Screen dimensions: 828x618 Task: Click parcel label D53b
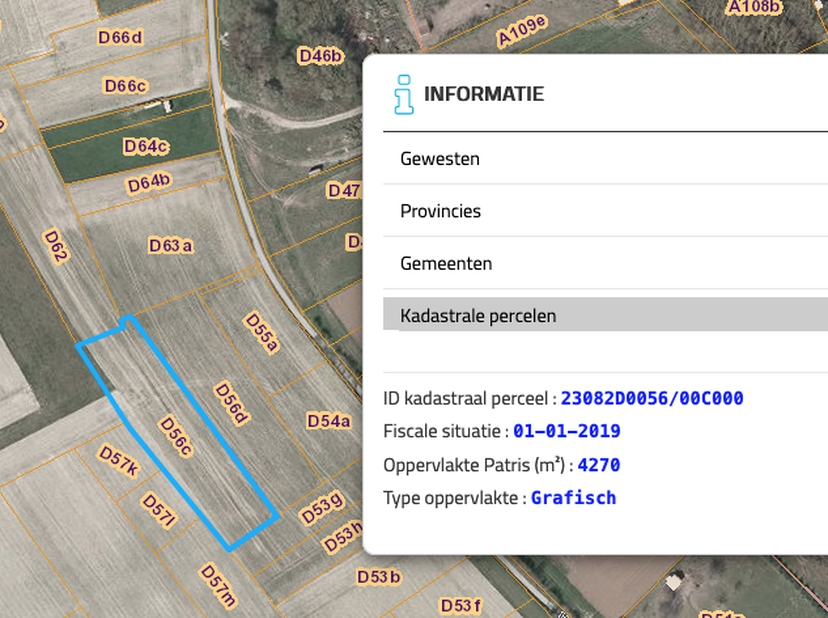click(x=378, y=577)
